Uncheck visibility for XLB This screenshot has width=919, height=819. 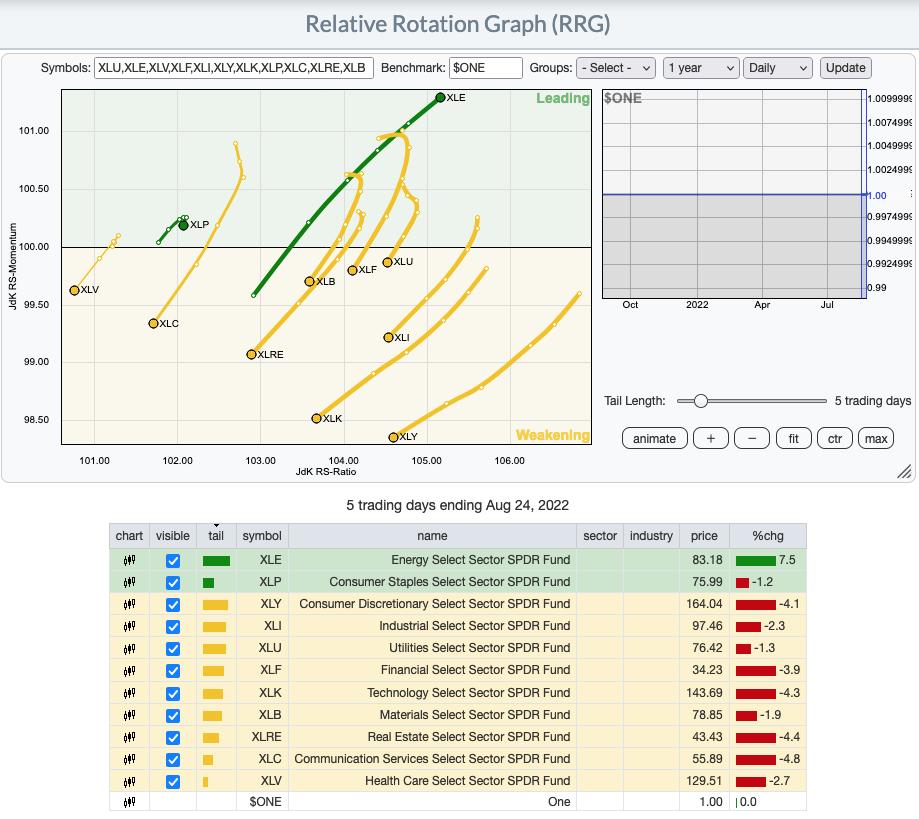coord(173,715)
